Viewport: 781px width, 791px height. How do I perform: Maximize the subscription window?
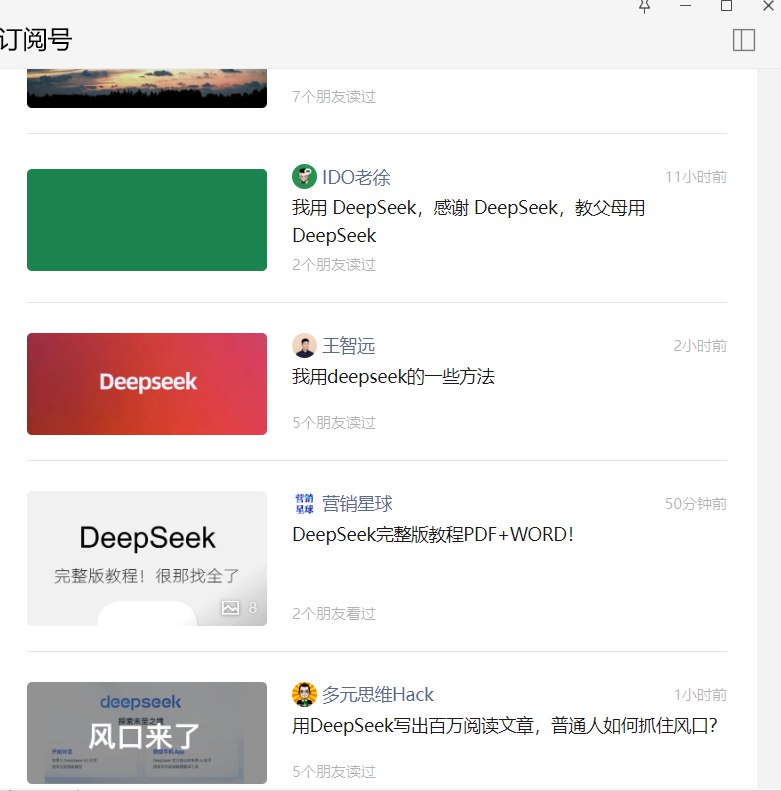pos(727,6)
